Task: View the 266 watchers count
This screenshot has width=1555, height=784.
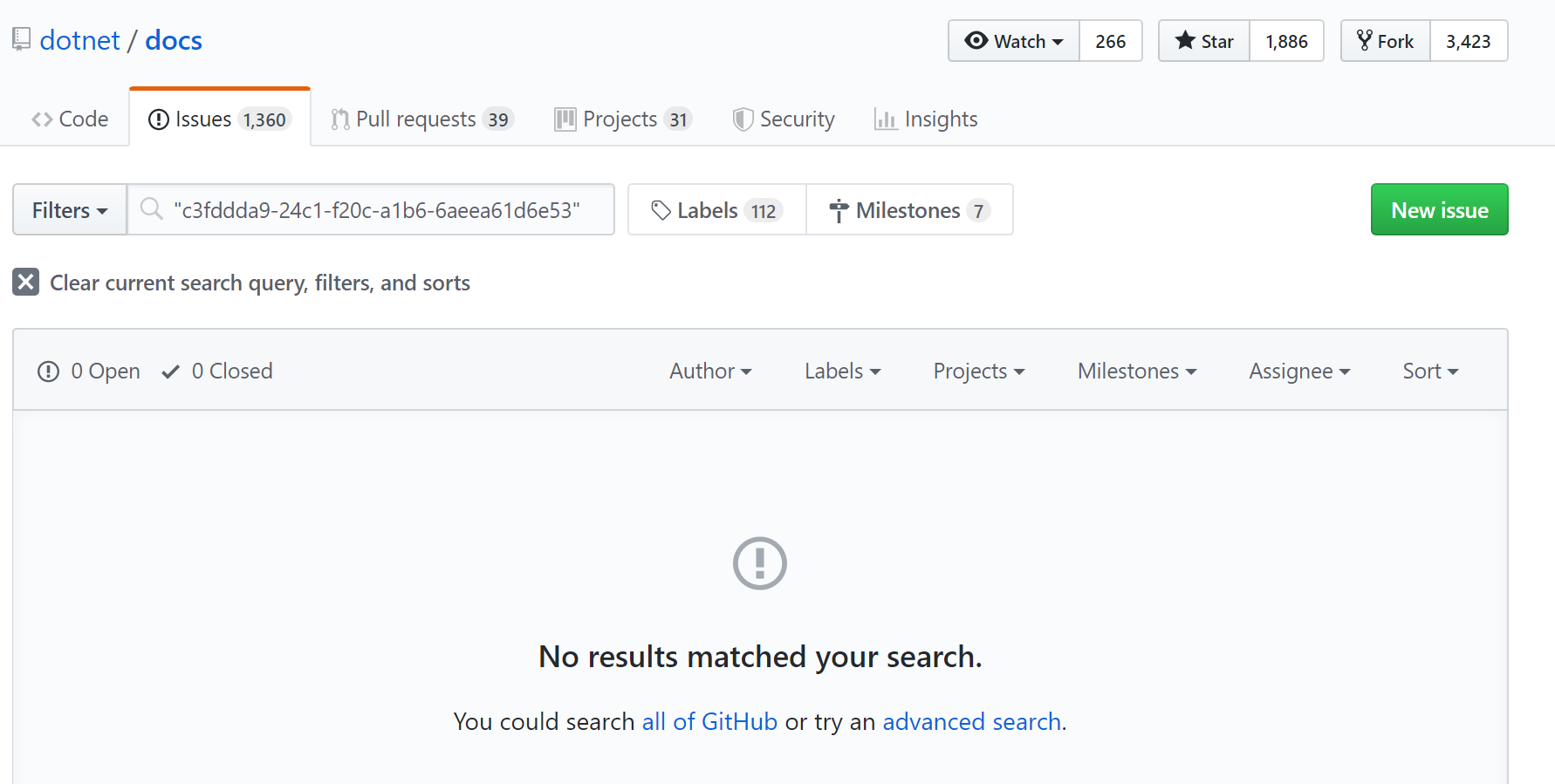Action: tap(1111, 41)
